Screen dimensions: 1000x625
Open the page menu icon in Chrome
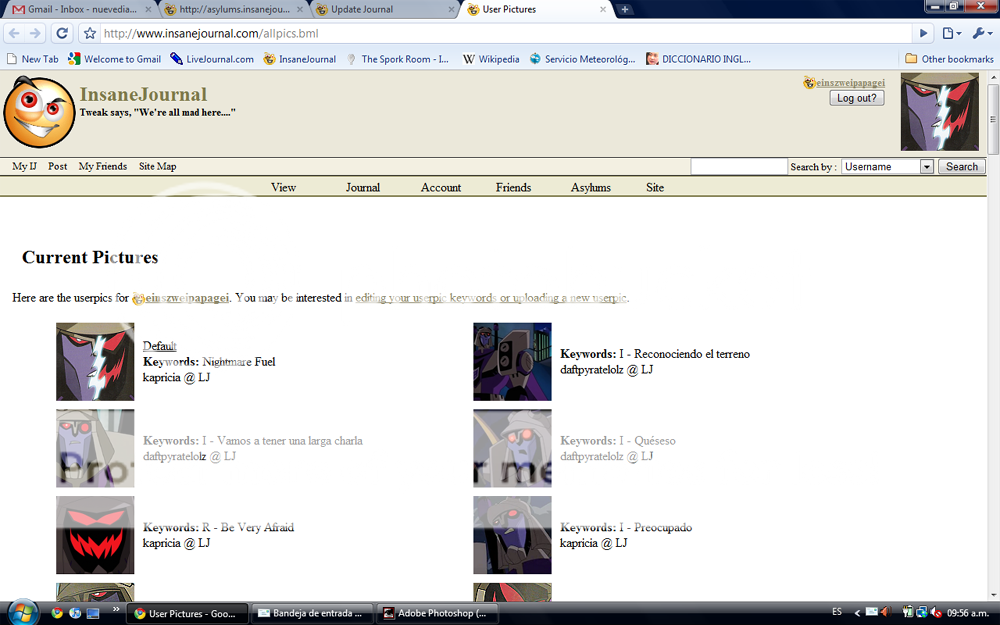[951, 33]
